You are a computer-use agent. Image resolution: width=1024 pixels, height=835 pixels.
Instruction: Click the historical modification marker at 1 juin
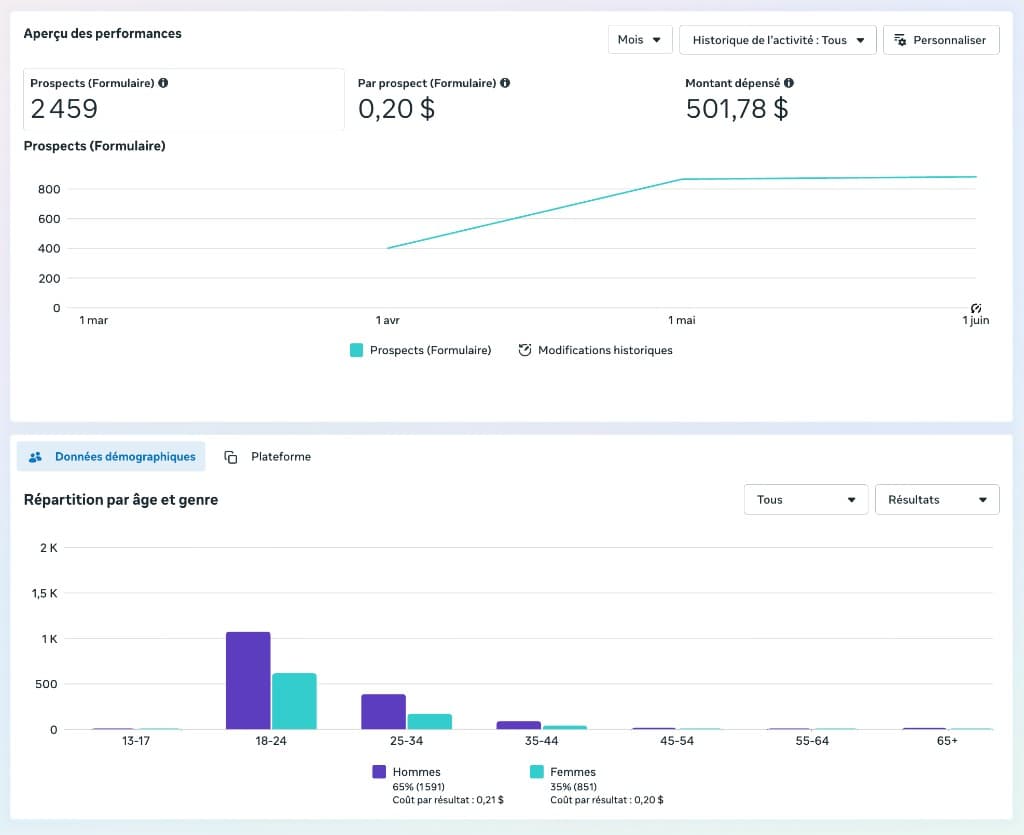(976, 308)
